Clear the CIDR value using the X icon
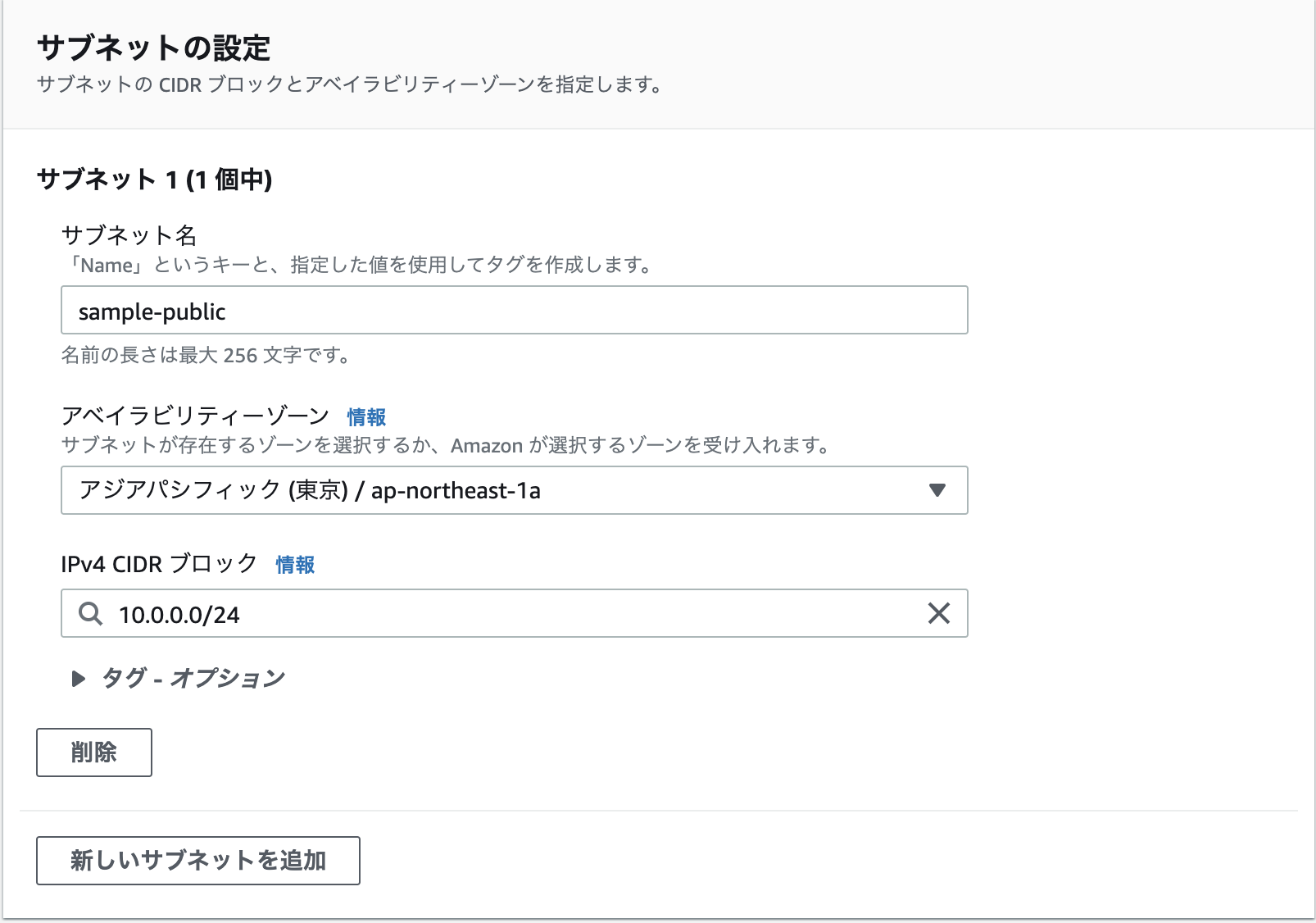1316x923 pixels. tap(937, 613)
